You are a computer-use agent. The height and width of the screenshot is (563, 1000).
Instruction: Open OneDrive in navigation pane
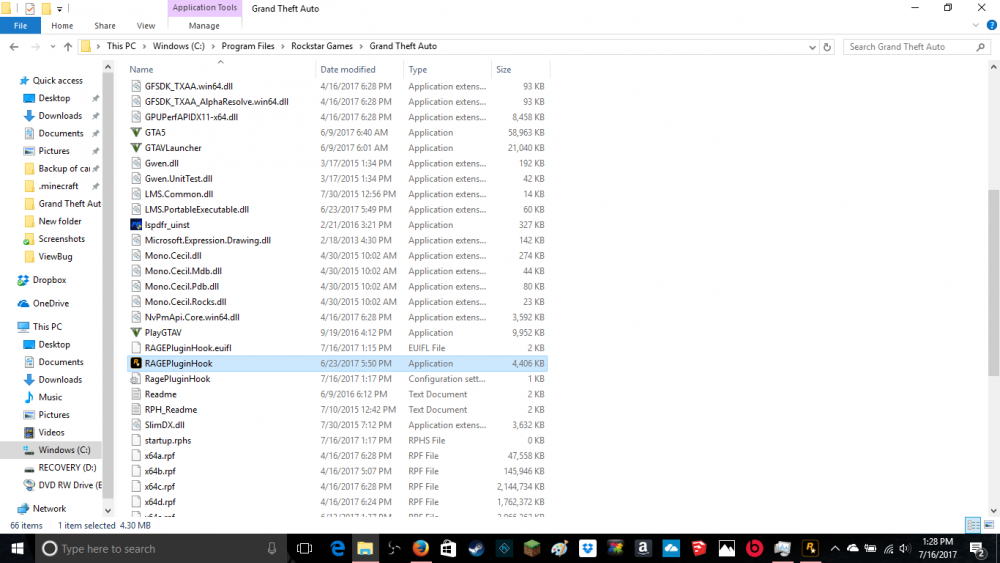(50, 303)
